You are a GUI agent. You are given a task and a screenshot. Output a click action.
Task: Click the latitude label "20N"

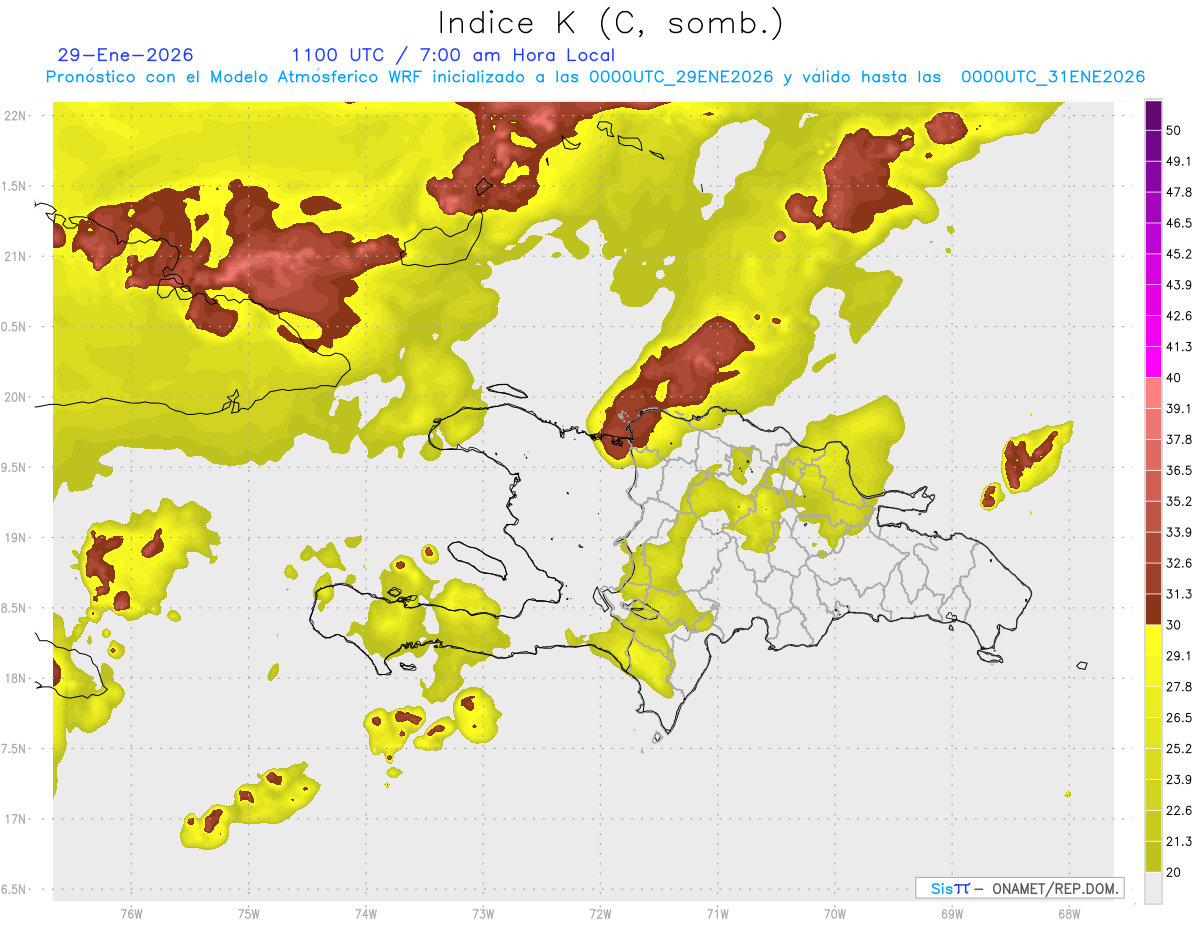click(x=17, y=397)
